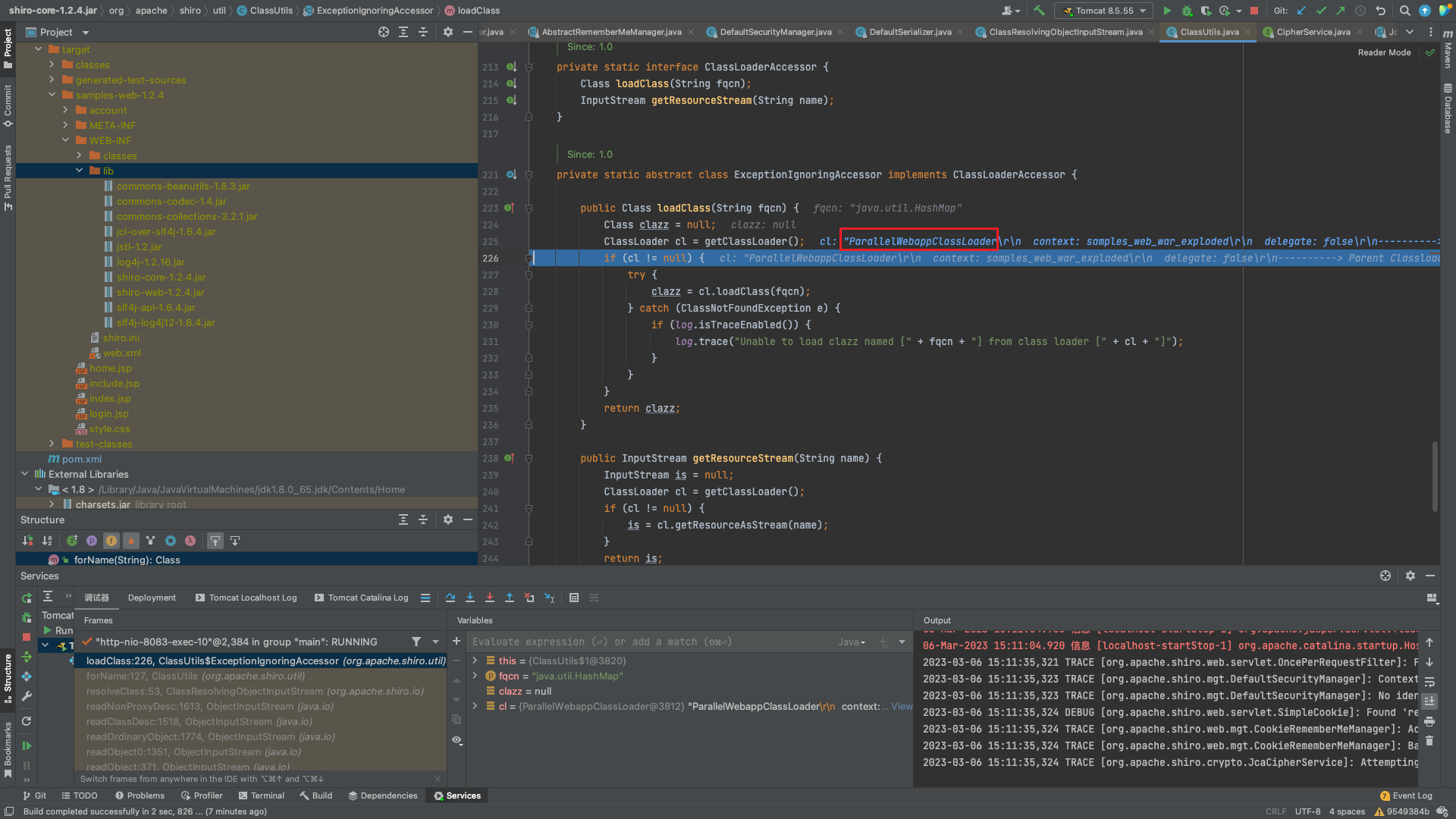
Task: Click Show Execution Point icon
Action: click(x=425, y=598)
